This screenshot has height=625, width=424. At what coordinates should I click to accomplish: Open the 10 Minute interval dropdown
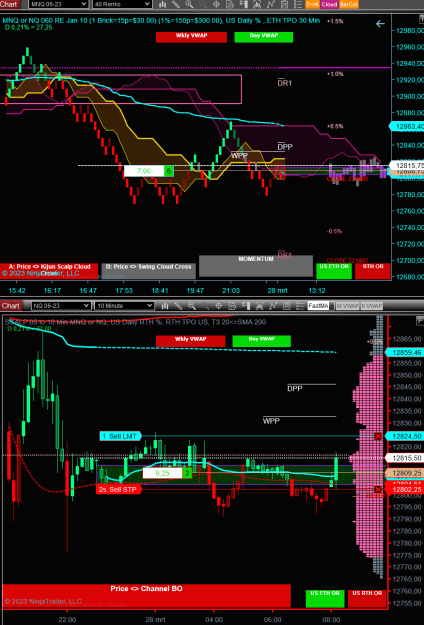point(124,306)
